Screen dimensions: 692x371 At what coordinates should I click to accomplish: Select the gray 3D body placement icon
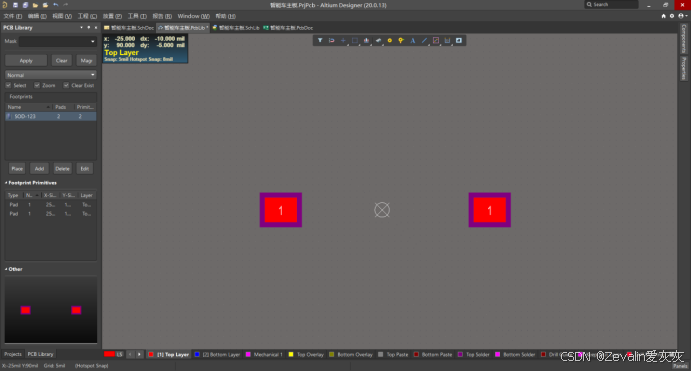point(378,40)
